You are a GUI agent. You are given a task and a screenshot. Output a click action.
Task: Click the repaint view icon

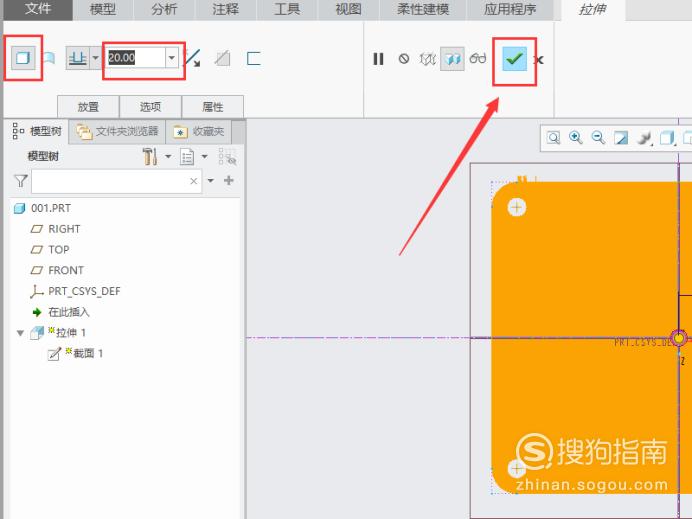(621, 138)
